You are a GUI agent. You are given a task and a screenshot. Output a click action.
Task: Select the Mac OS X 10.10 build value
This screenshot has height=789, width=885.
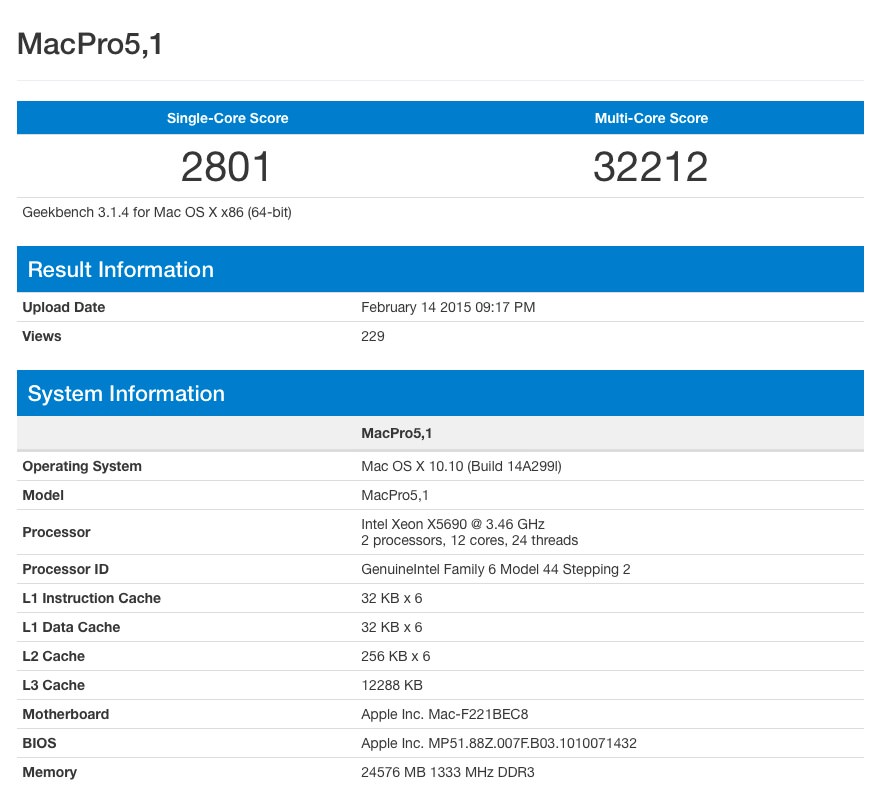click(462, 466)
